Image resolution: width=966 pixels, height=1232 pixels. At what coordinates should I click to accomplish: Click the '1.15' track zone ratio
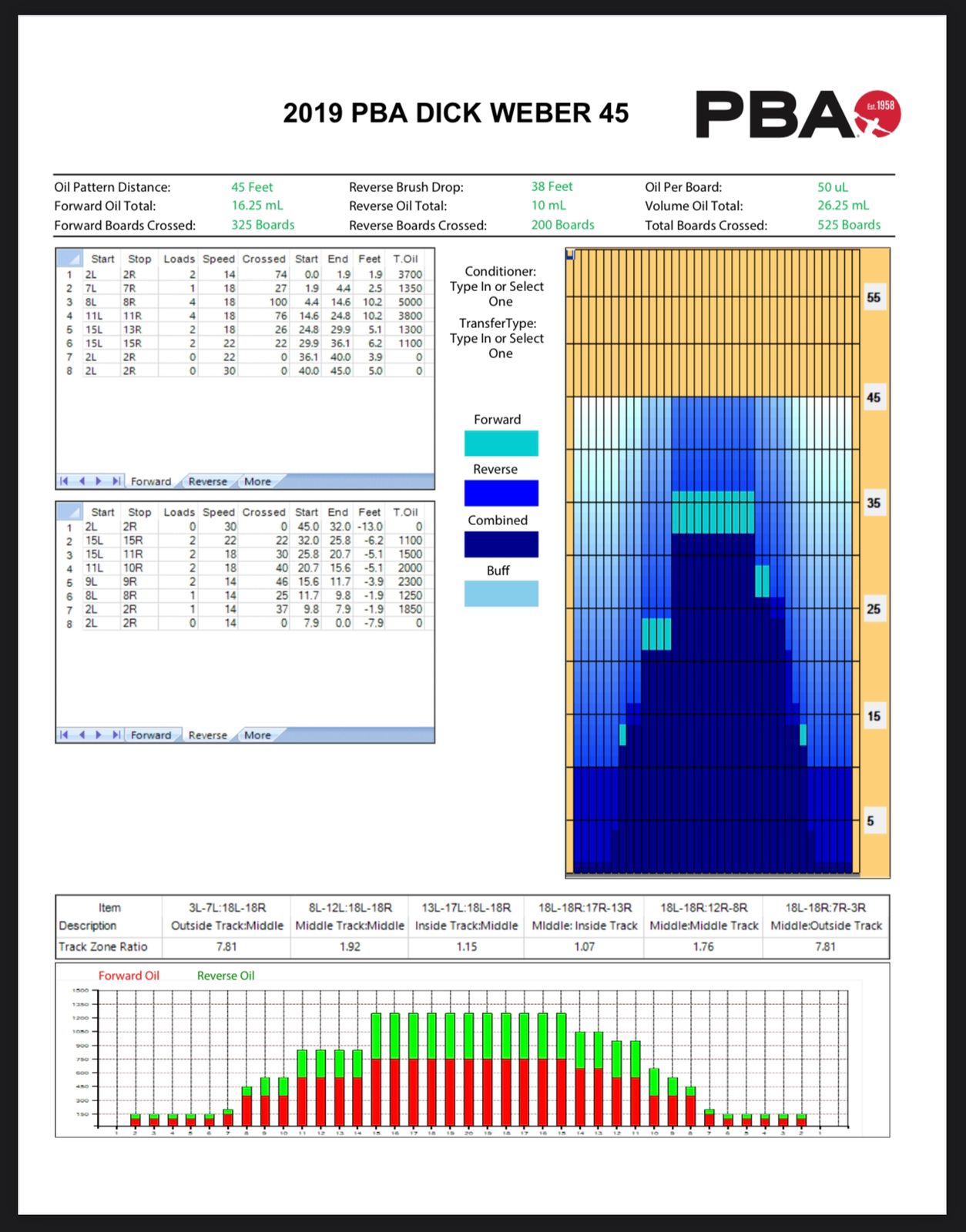click(467, 946)
